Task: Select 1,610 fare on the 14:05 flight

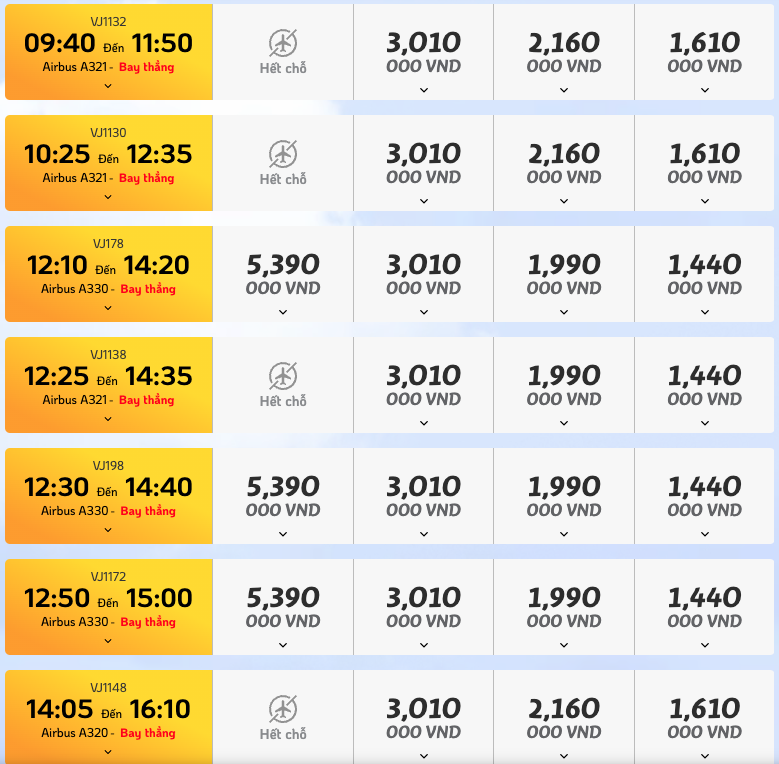Action: point(704,717)
